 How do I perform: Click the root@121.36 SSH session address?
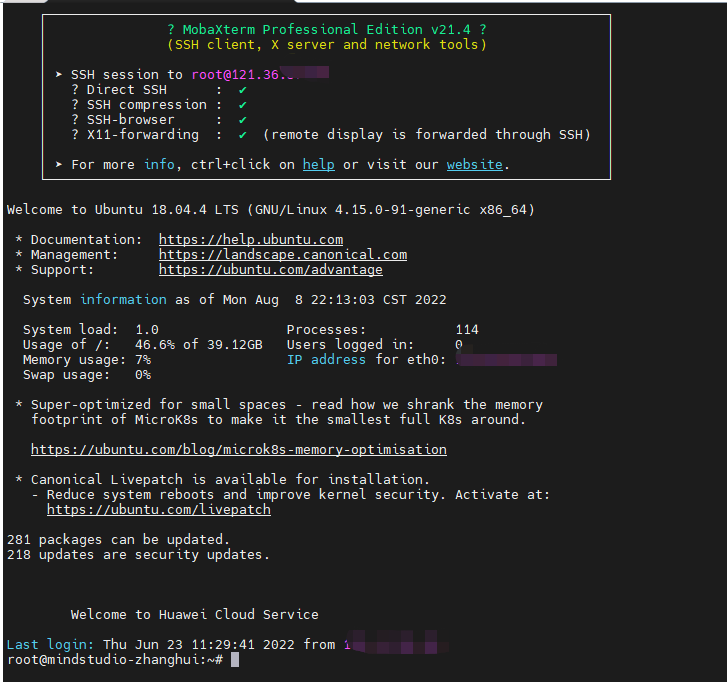tap(242, 75)
